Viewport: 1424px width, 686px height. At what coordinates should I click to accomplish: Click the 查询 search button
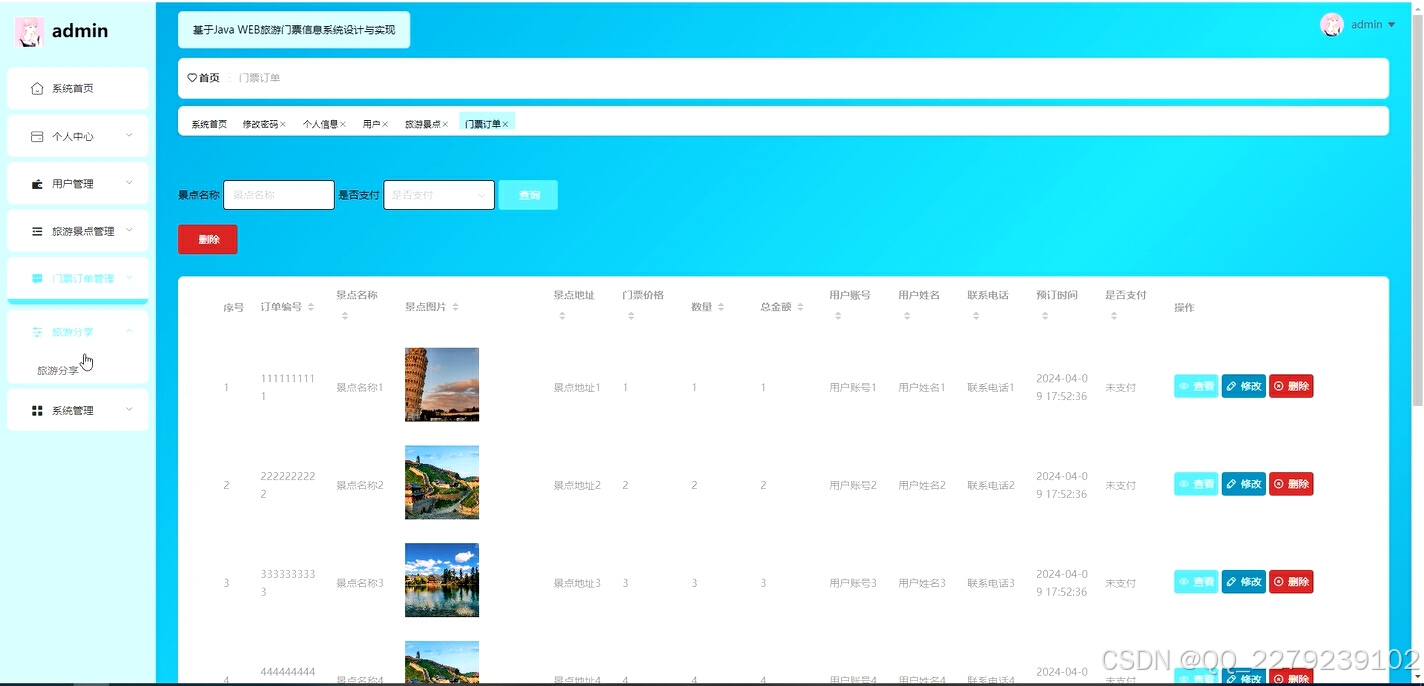(528, 195)
